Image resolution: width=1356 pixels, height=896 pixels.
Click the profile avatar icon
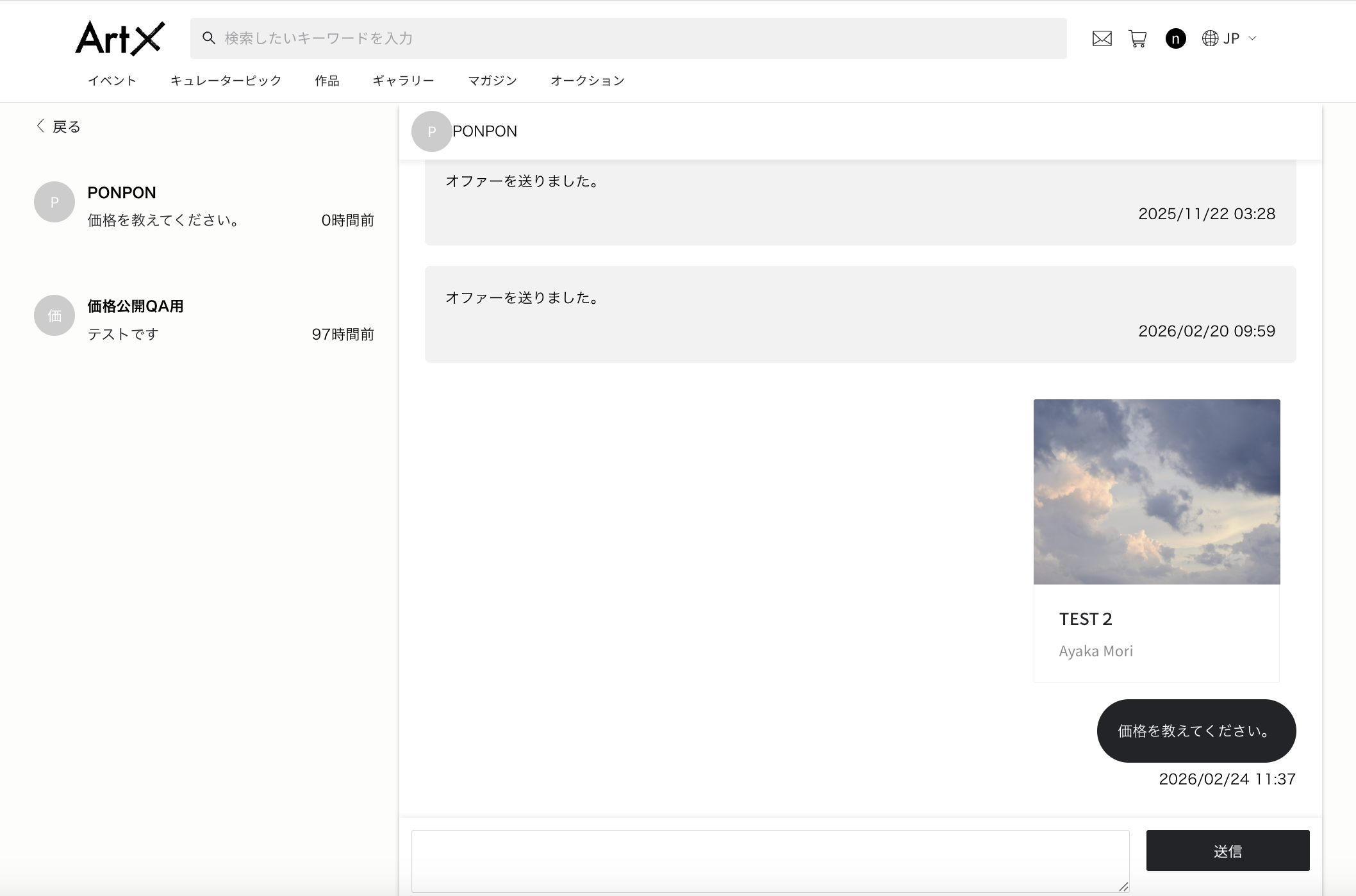[1175, 38]
